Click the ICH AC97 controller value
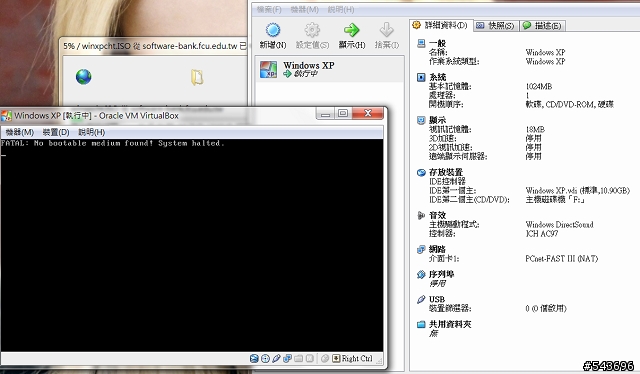The height and width of the screenshot is (374, 640). [542, 234]
